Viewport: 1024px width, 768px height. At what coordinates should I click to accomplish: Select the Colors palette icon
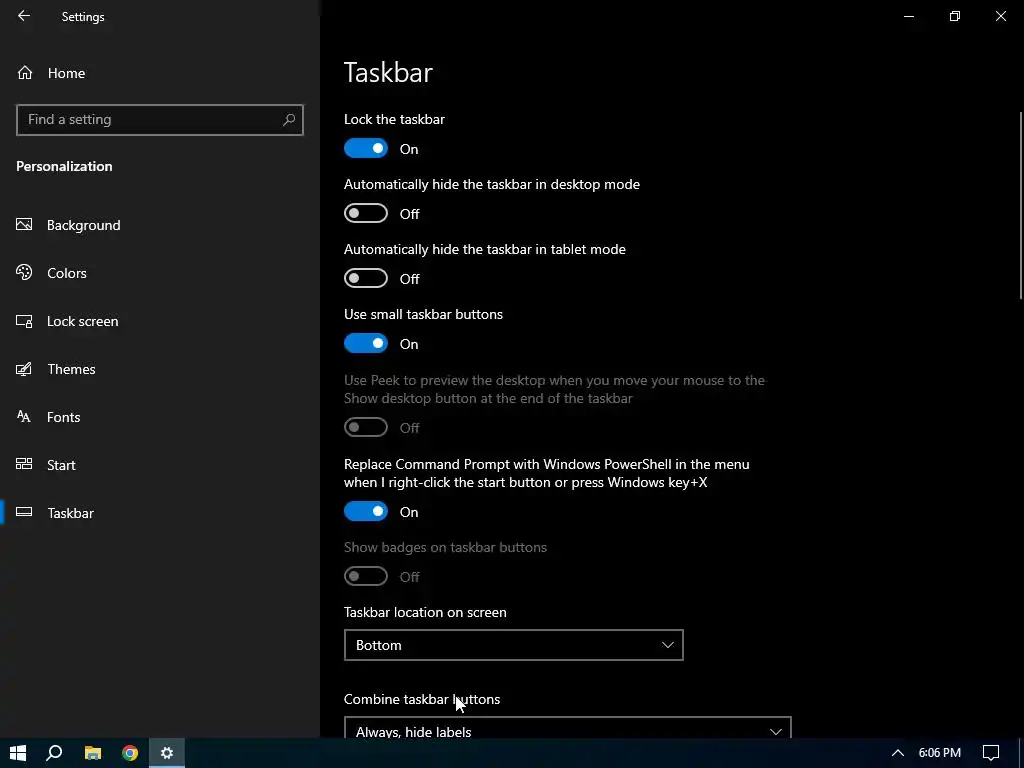(24, 272)
